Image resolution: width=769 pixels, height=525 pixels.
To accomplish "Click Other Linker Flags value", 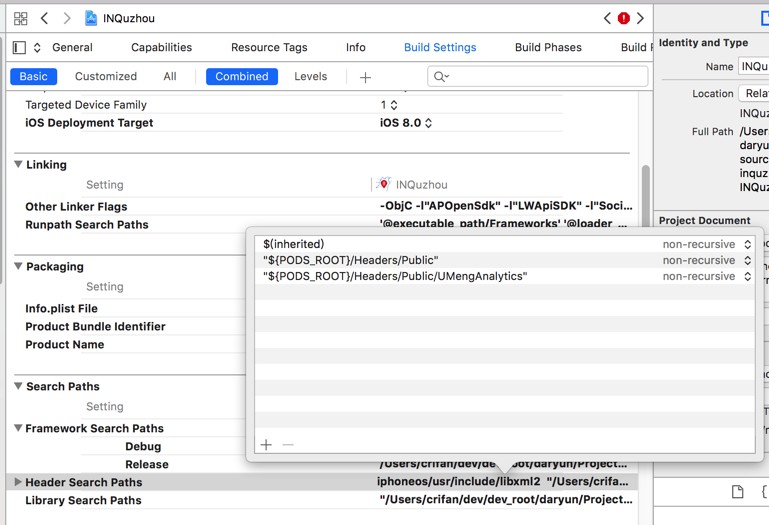I will [x=506, y=206].
